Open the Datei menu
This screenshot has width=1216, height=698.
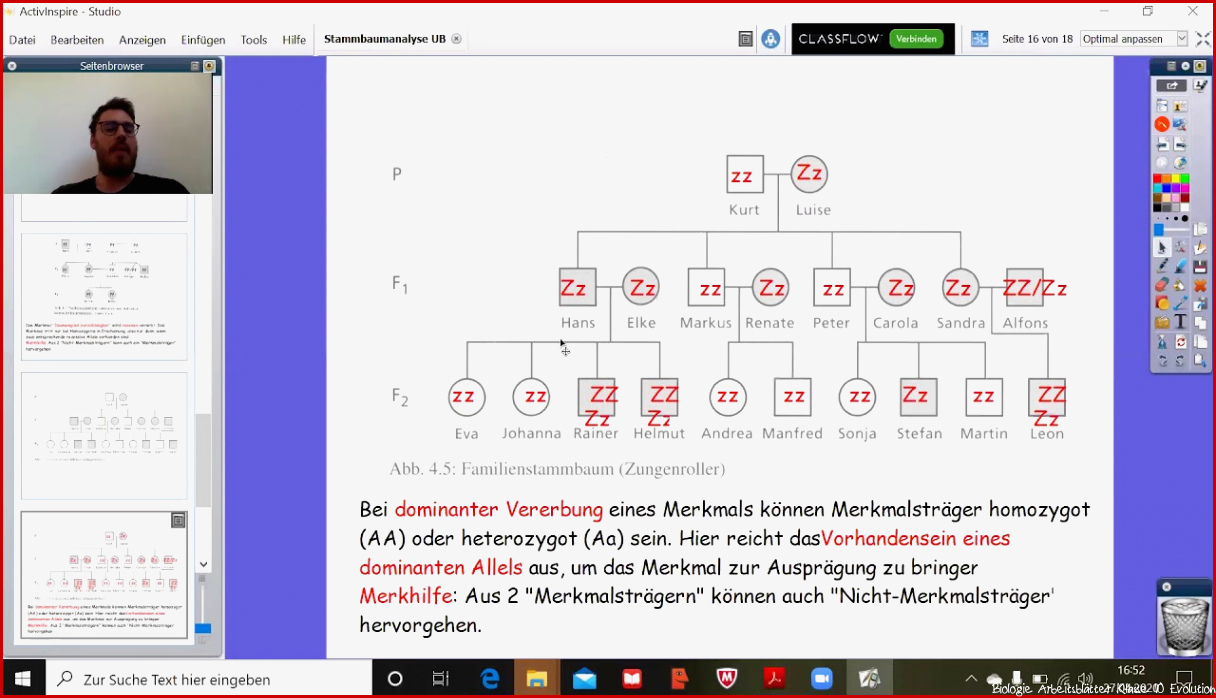[x=22, y=40]
